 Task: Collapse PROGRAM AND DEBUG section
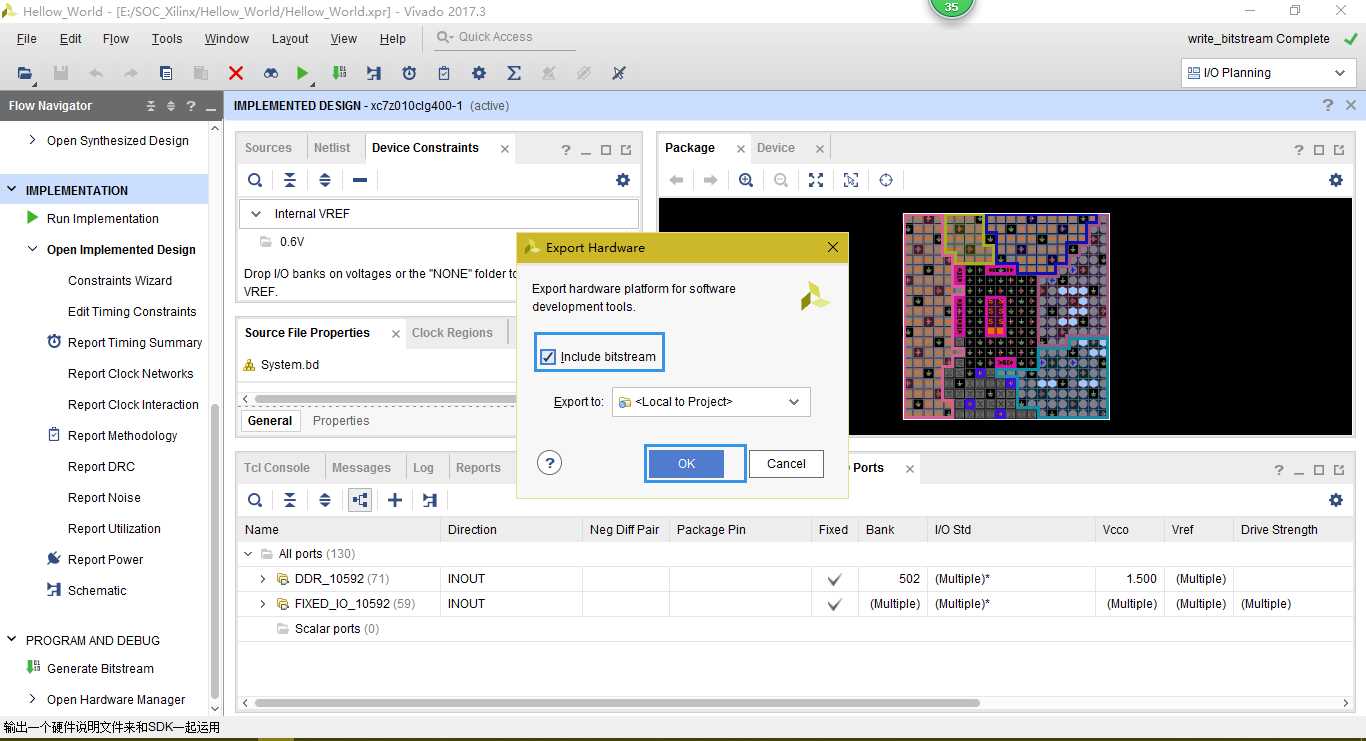click(12, 640)
